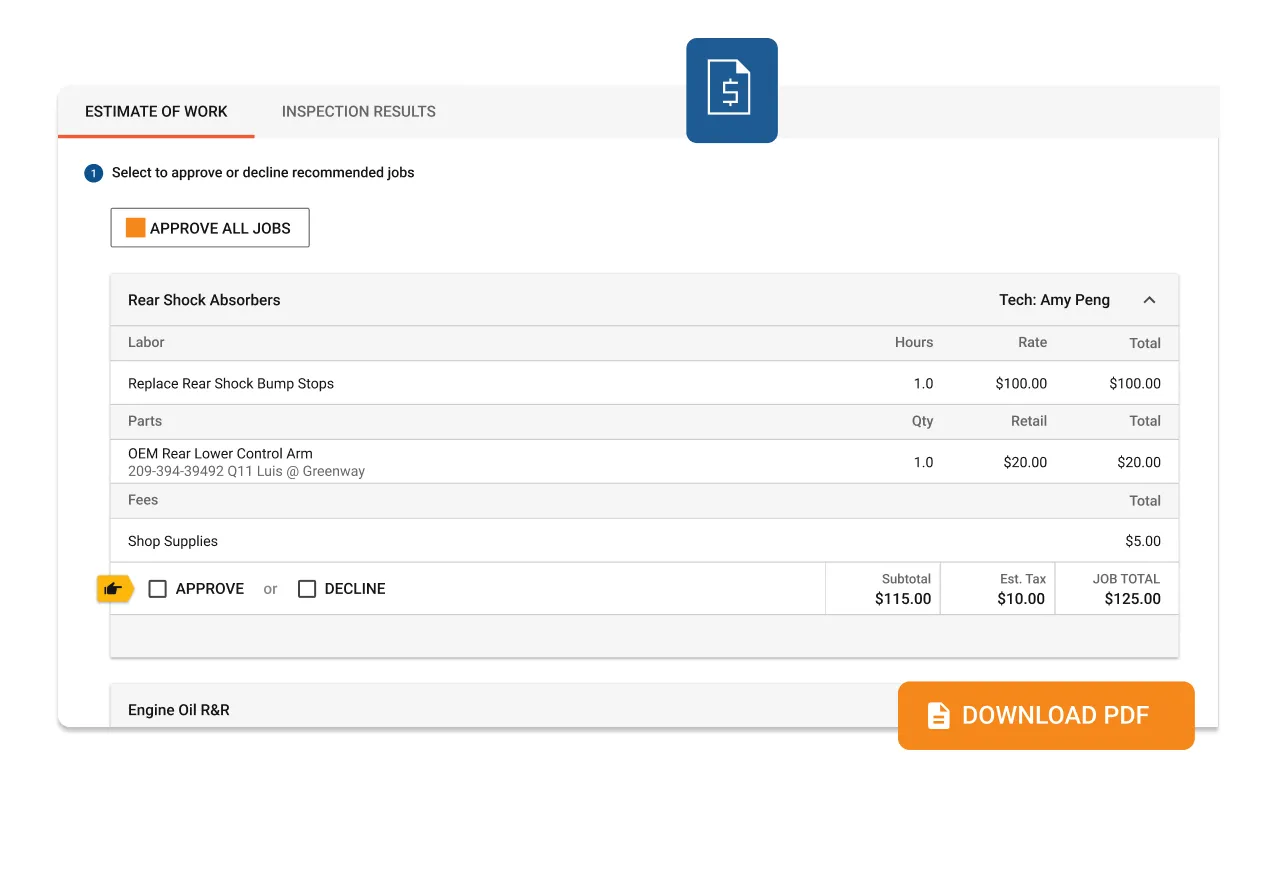The image size is (1274, 876).
Task: Click the Parts section heading
Action: (x=145, y=421)
